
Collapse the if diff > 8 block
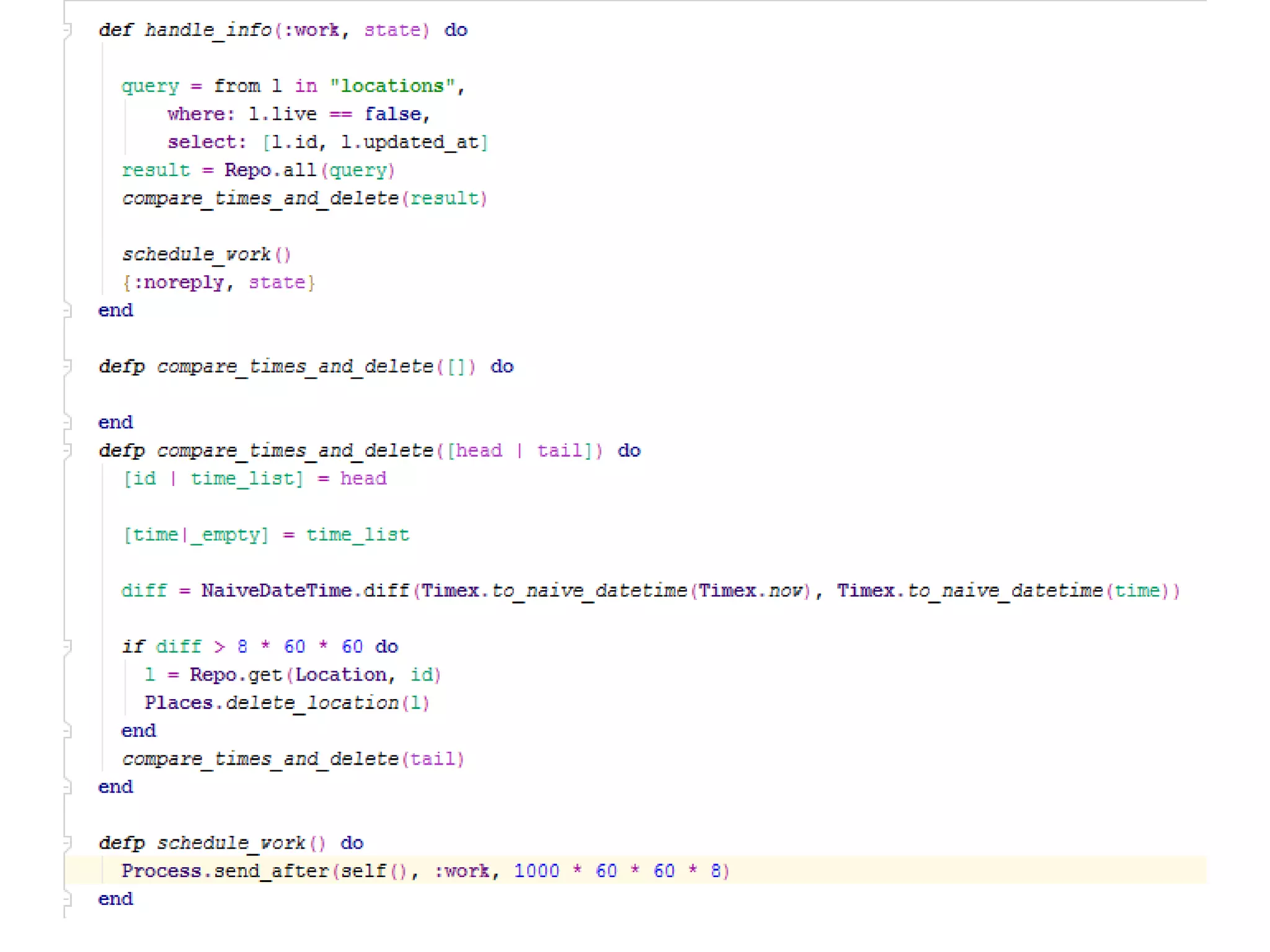(x=68, y=646)
